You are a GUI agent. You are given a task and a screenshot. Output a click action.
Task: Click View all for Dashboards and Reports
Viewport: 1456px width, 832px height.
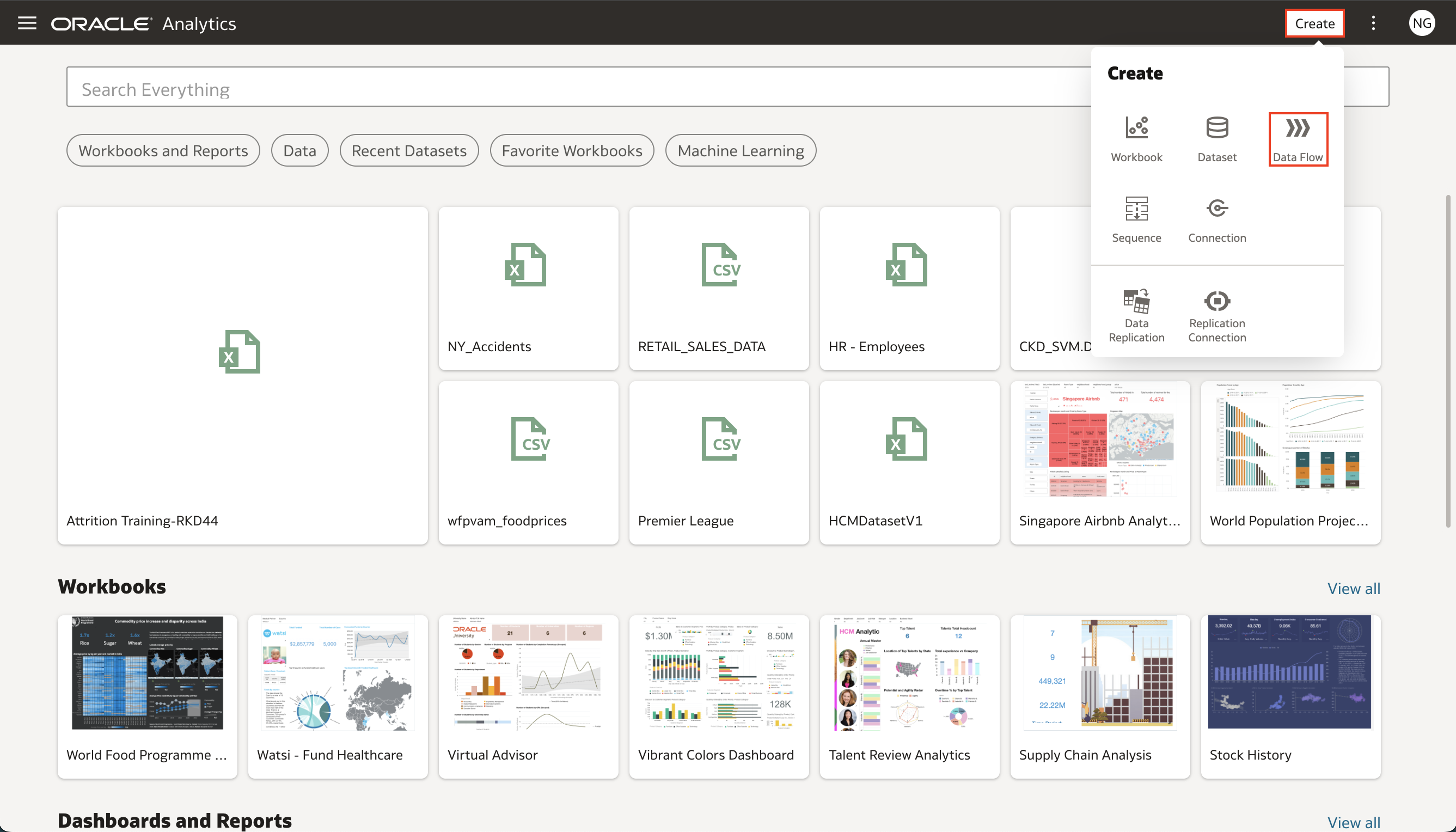(x=1353, y=822)
